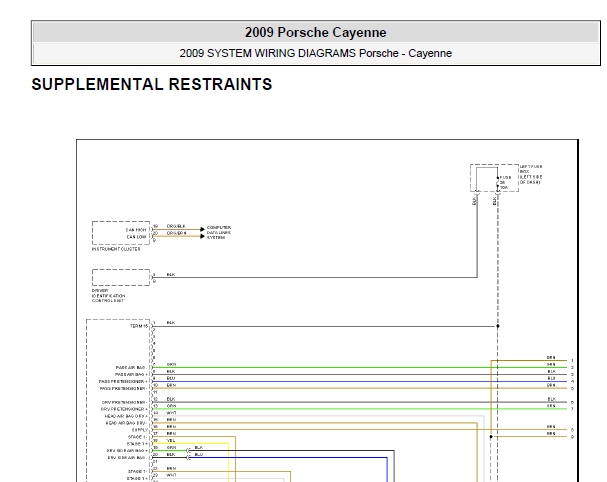The width and height of the screenshot is (607, 482).
Task: Select the '2009 Porsche Cayenne' title
Action: [316, 33]
